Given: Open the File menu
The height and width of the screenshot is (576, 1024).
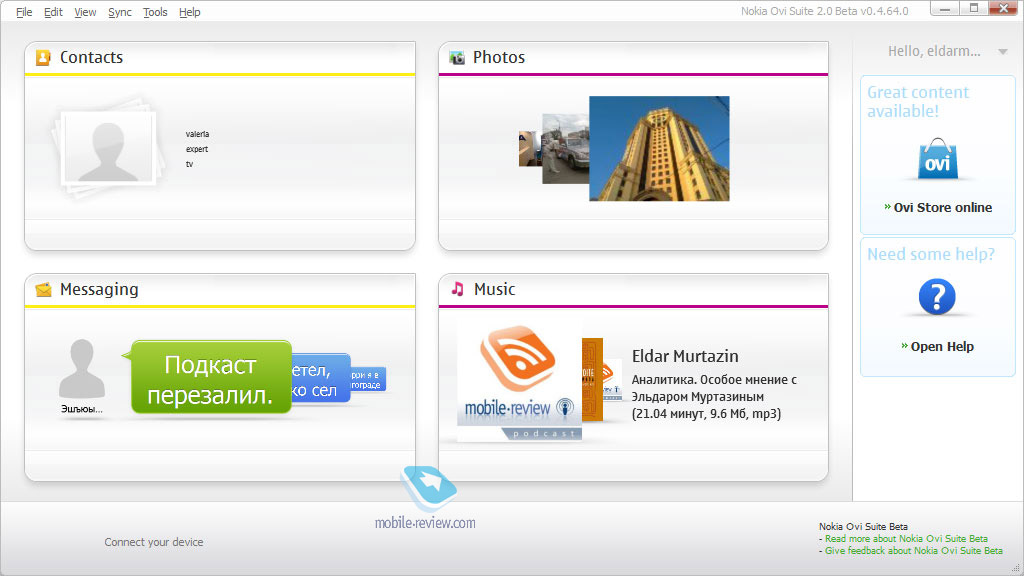Looking at the screenshot, I should (24, 12).
